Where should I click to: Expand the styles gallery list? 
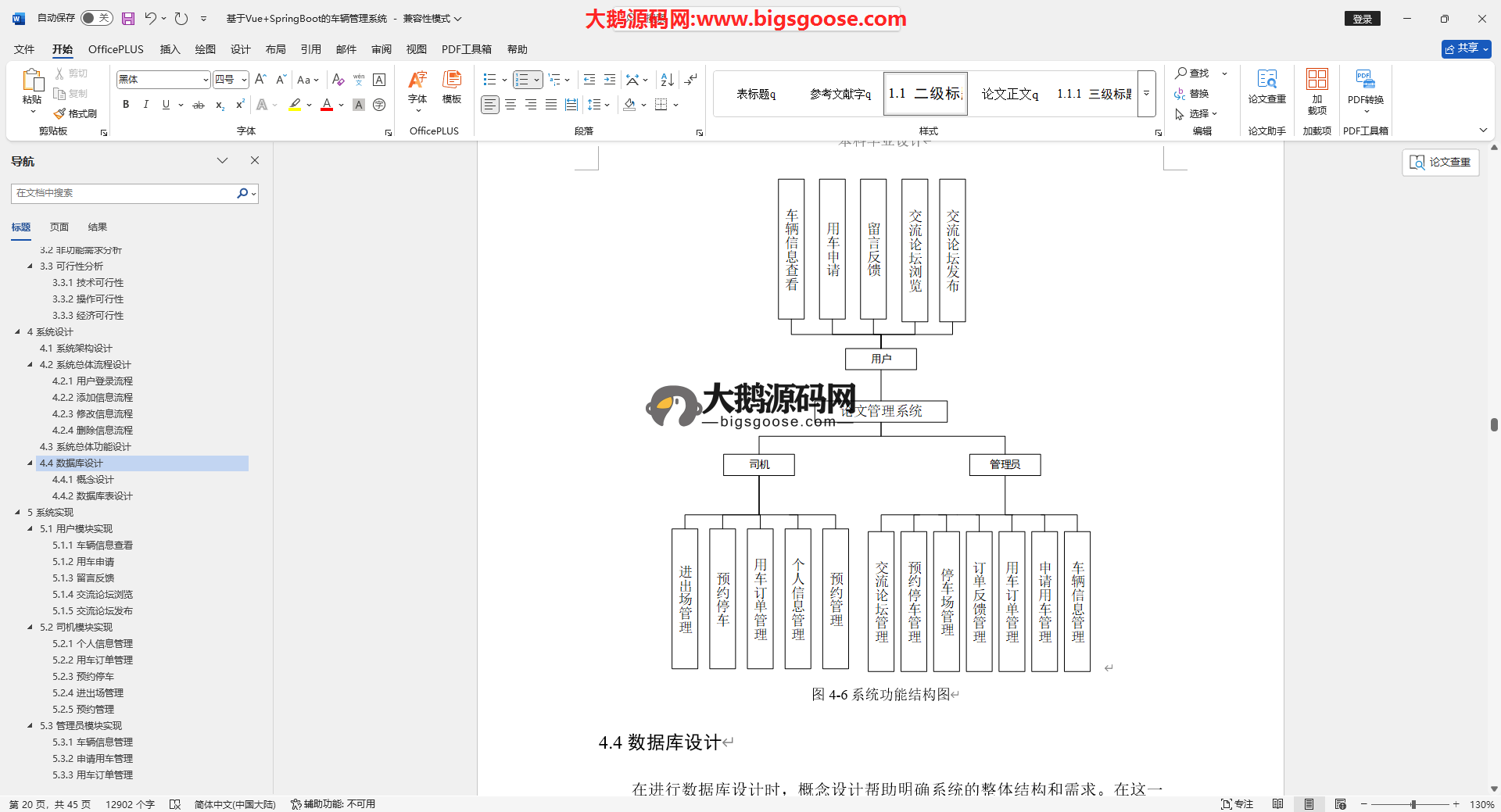tap(1146, 94)
